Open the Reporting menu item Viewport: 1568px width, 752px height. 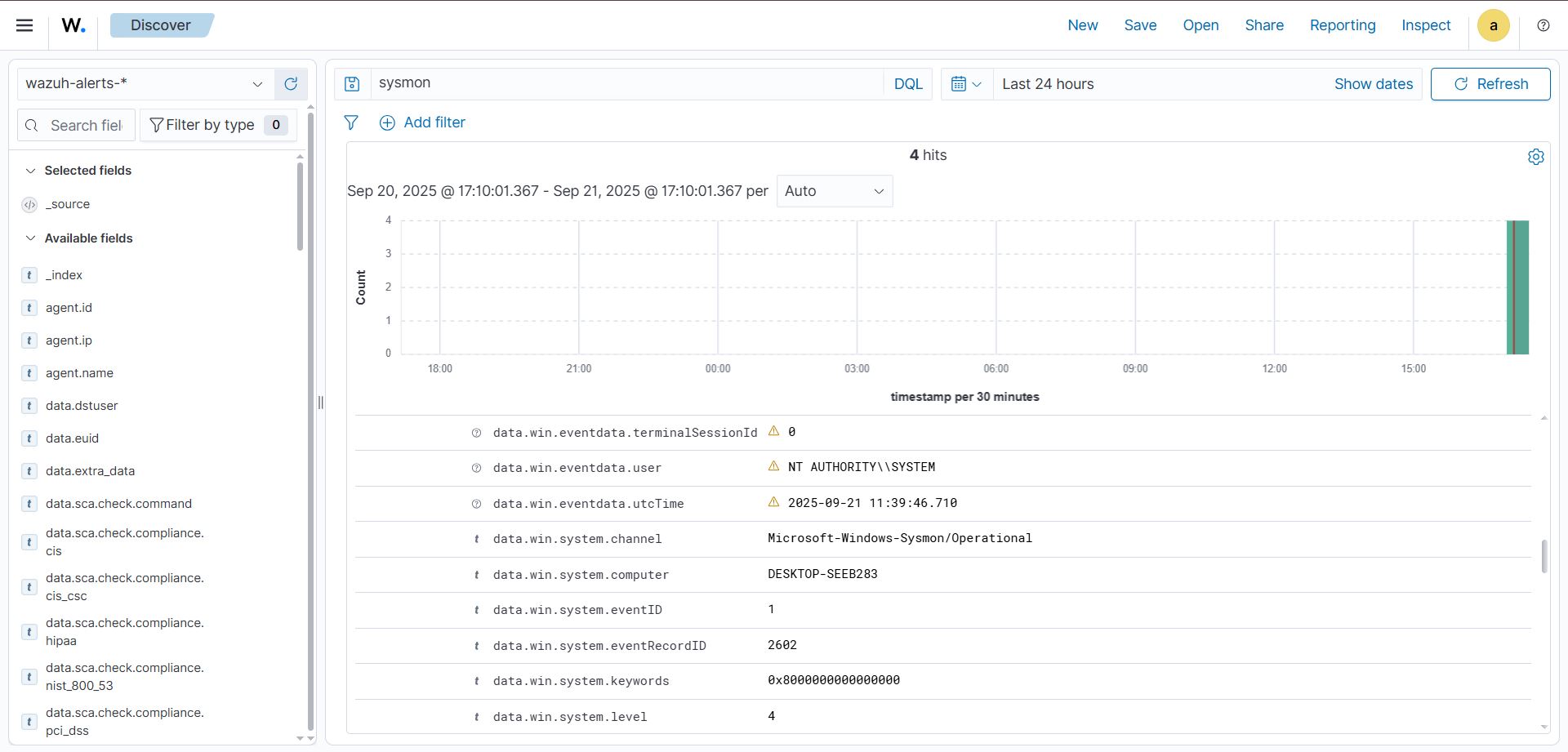click(1343, 25)
